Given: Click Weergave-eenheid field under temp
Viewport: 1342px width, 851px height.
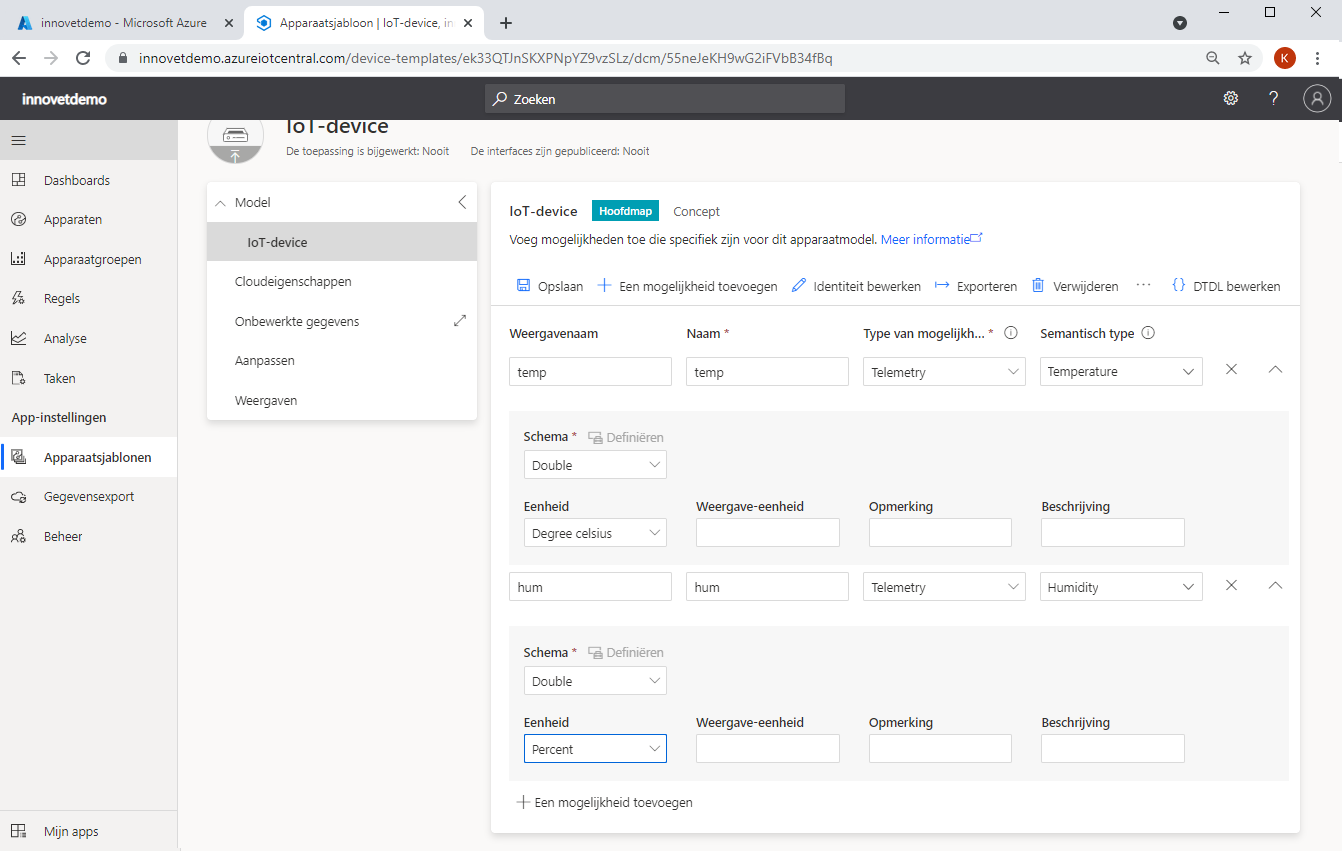Looking at the screenshot, I should coord(768,533).
